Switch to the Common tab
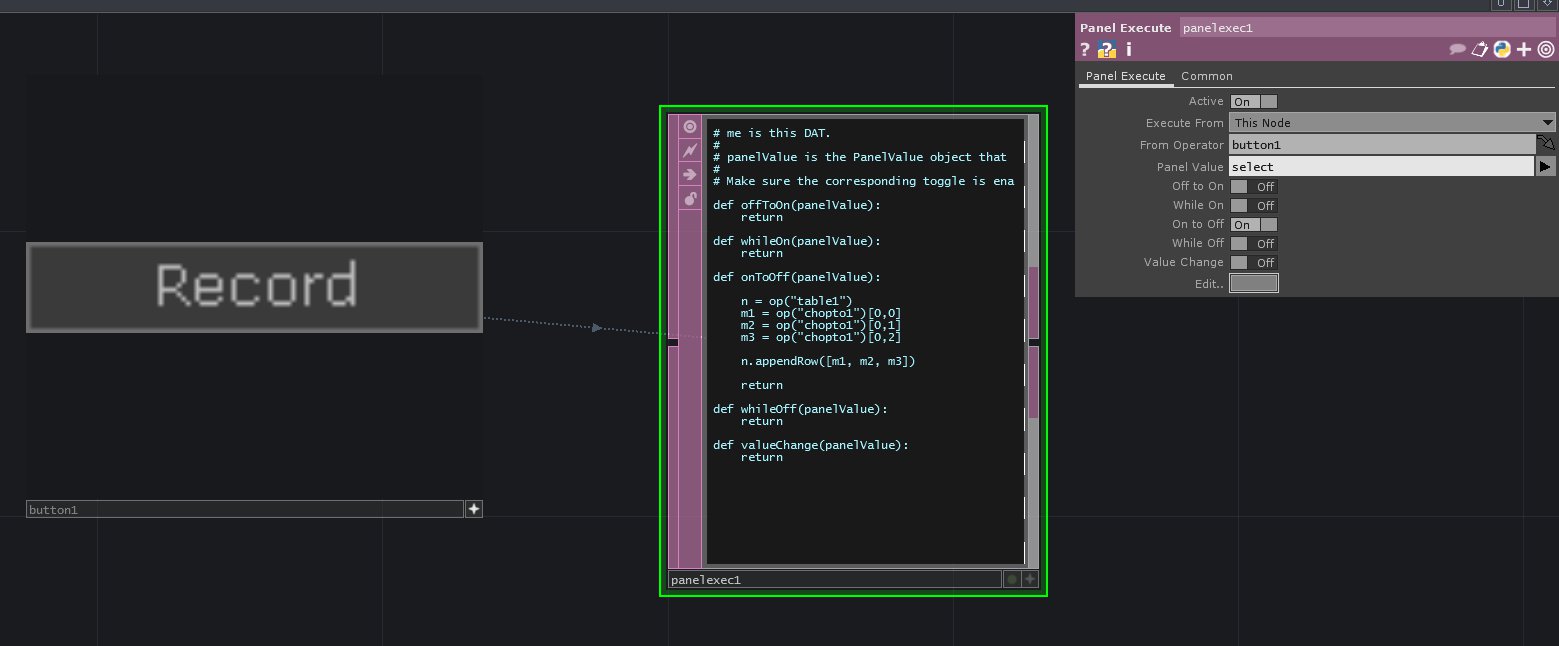Screen dimensions: 1559x646 coord(1206,76)
